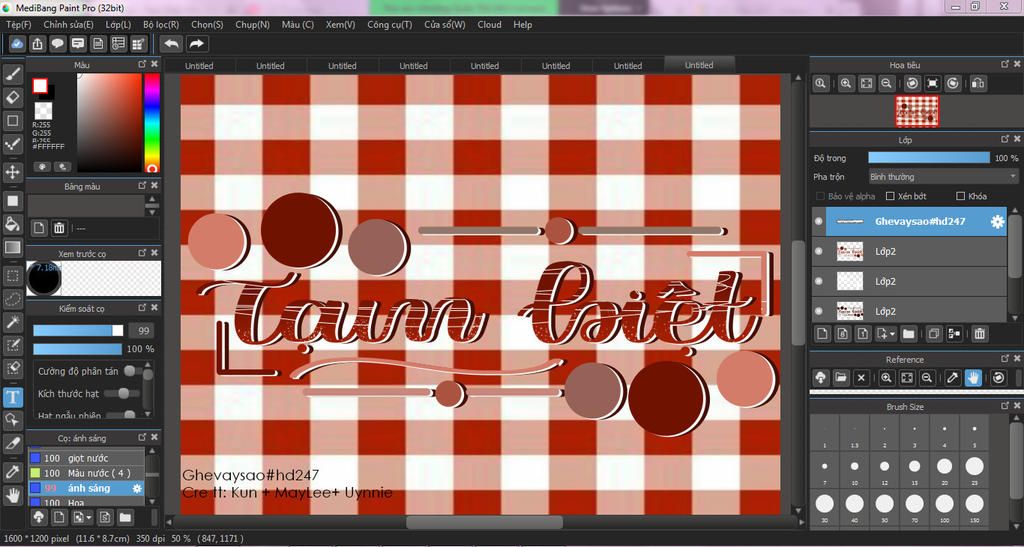Toggle visibility of the third Lớp2 layer

819,311
